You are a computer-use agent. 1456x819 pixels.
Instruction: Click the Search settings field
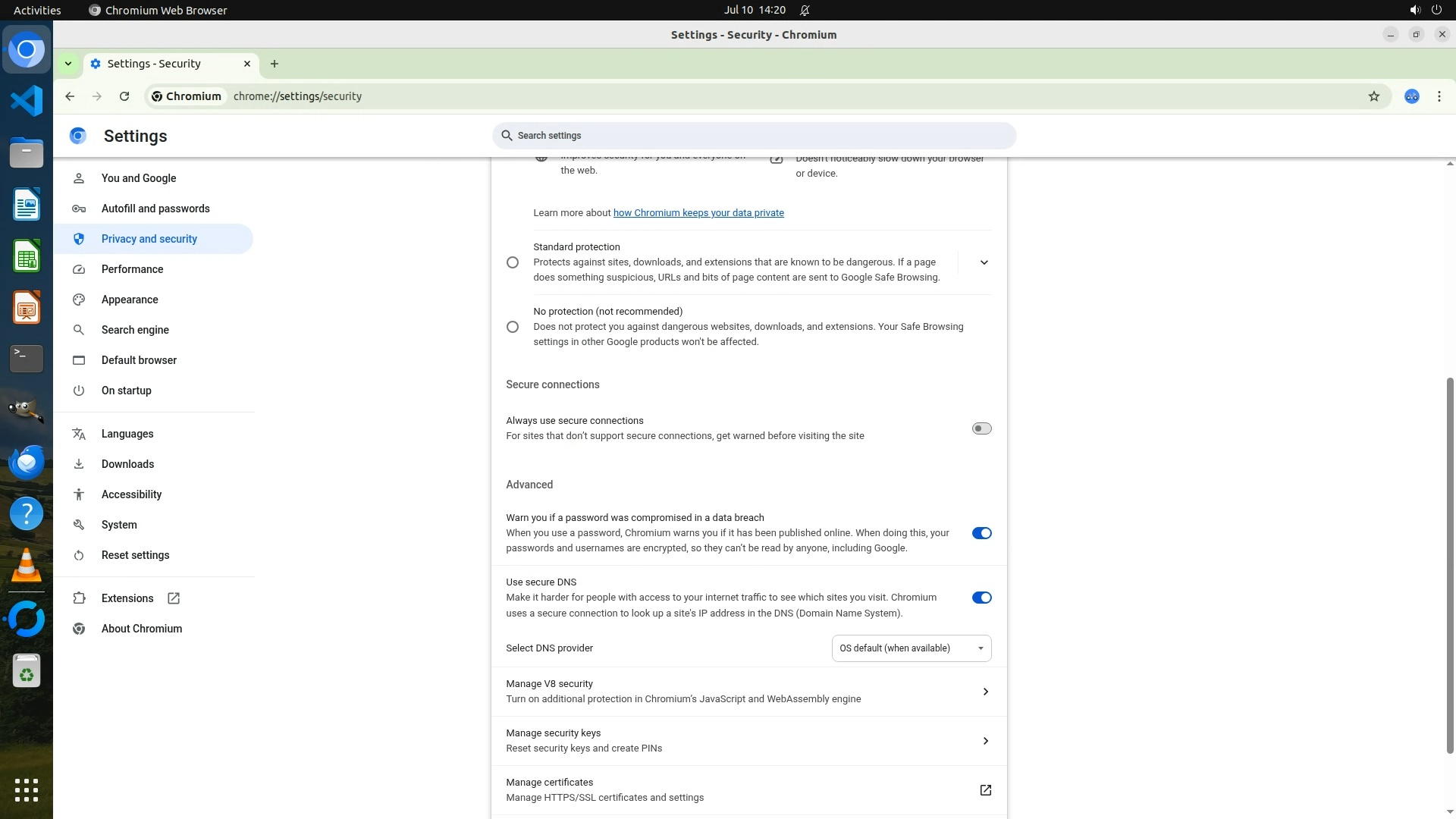tap(754, 136)
